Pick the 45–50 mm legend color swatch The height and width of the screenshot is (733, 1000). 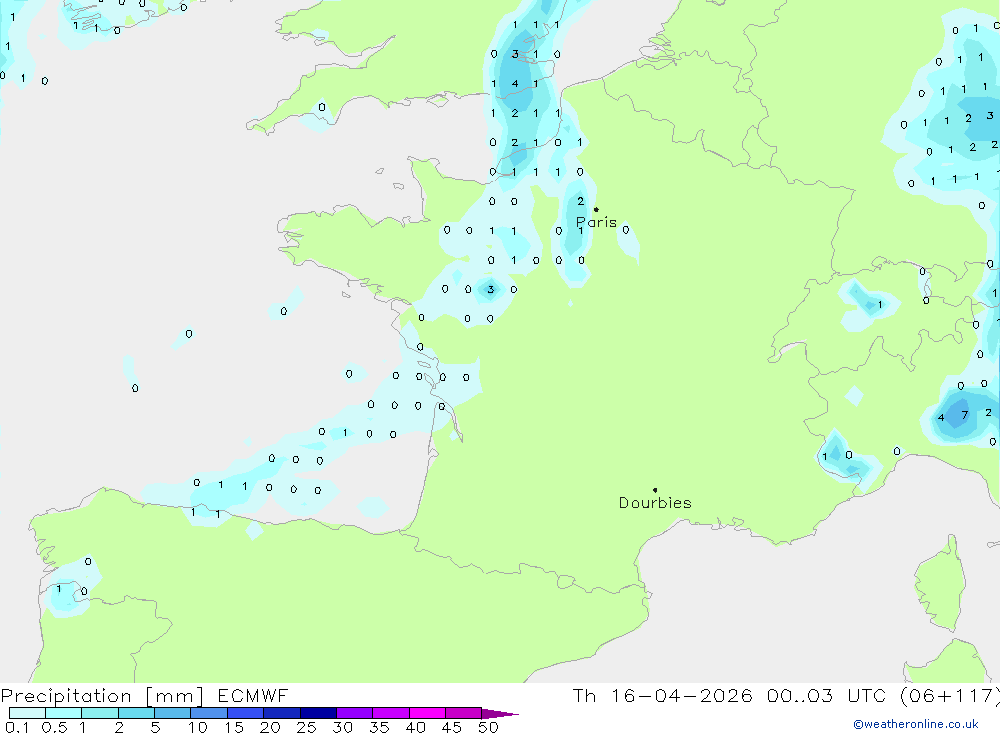[x=463, y=713]
